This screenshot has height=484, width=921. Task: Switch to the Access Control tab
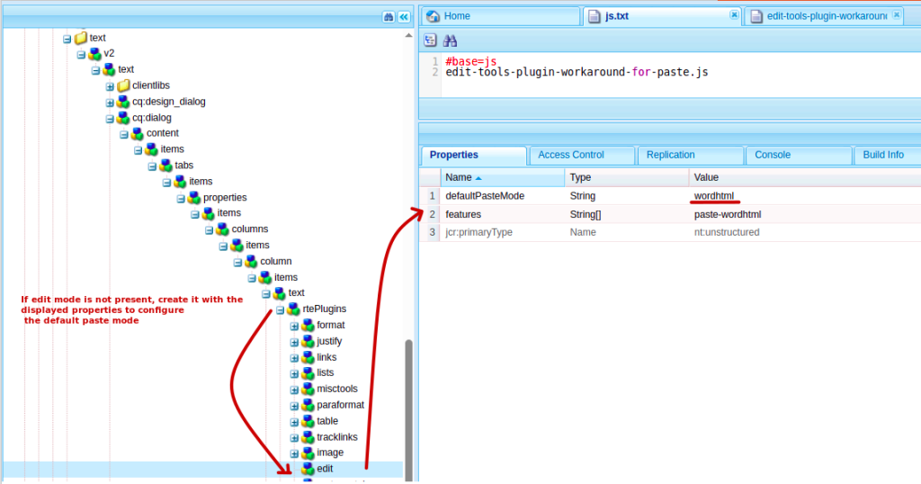[x=570, y=155]
